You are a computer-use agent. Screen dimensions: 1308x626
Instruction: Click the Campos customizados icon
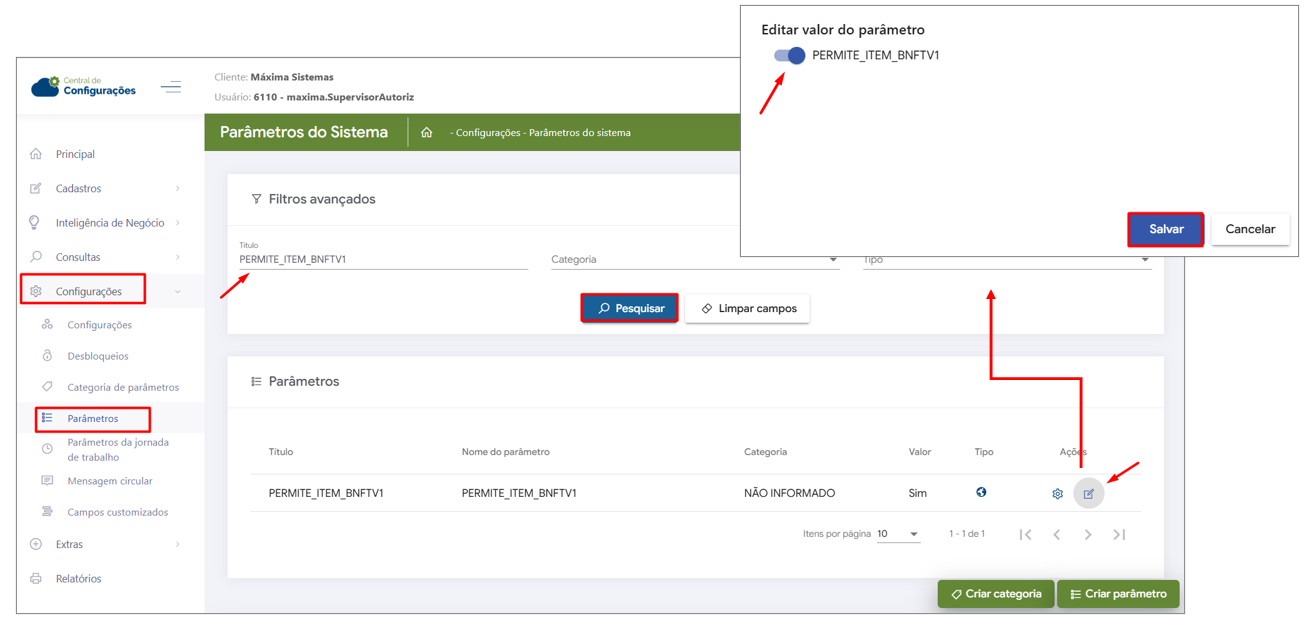point(47,512)
